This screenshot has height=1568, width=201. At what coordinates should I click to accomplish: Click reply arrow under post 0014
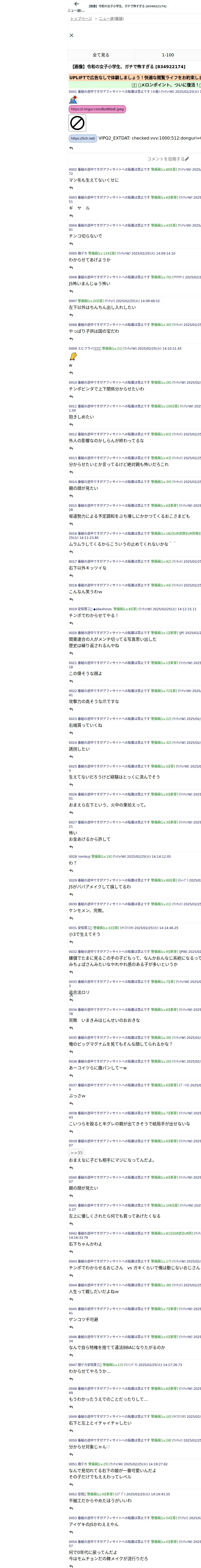(71, 496)
